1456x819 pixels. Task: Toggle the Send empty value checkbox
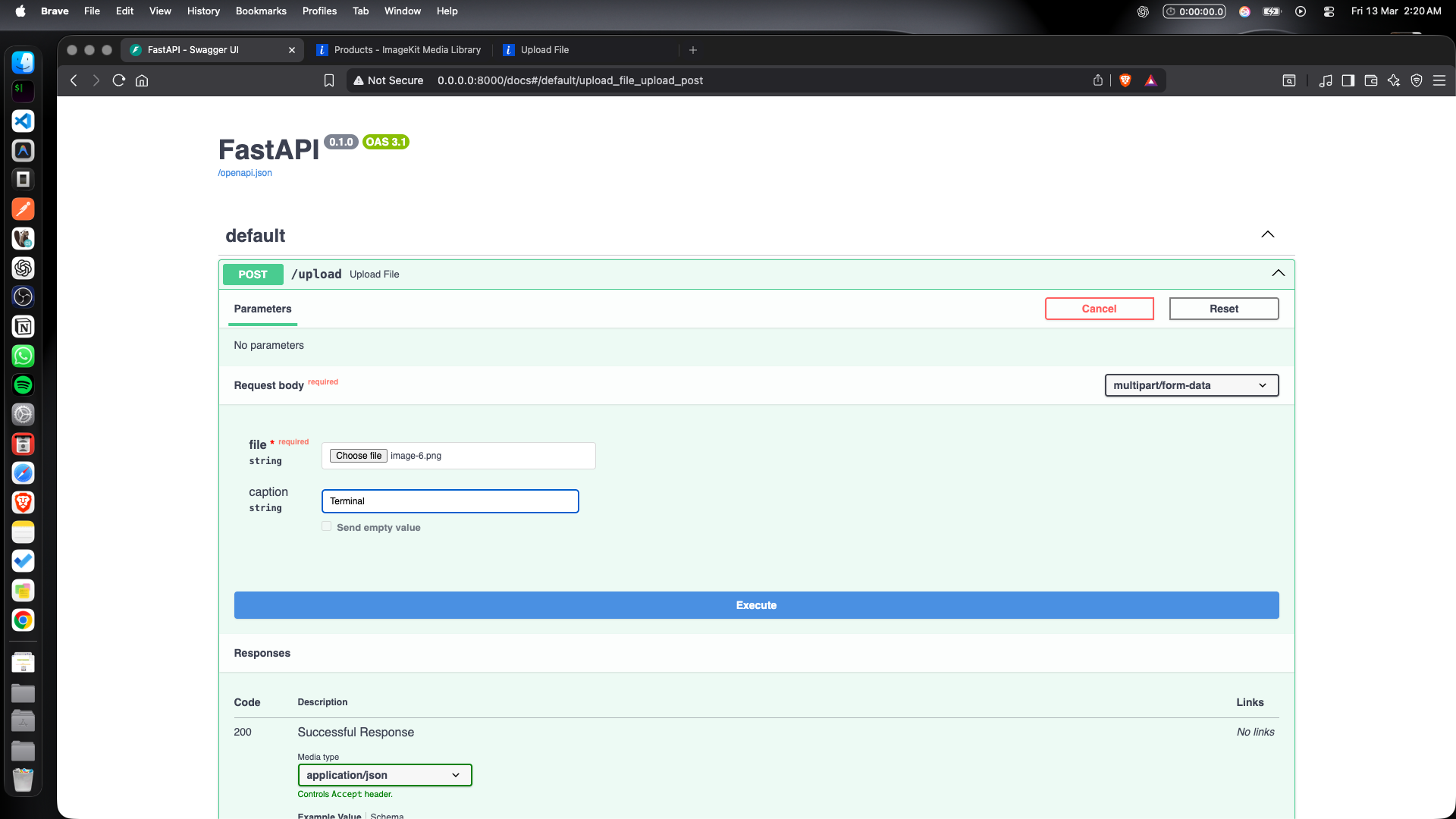(327, 526)
